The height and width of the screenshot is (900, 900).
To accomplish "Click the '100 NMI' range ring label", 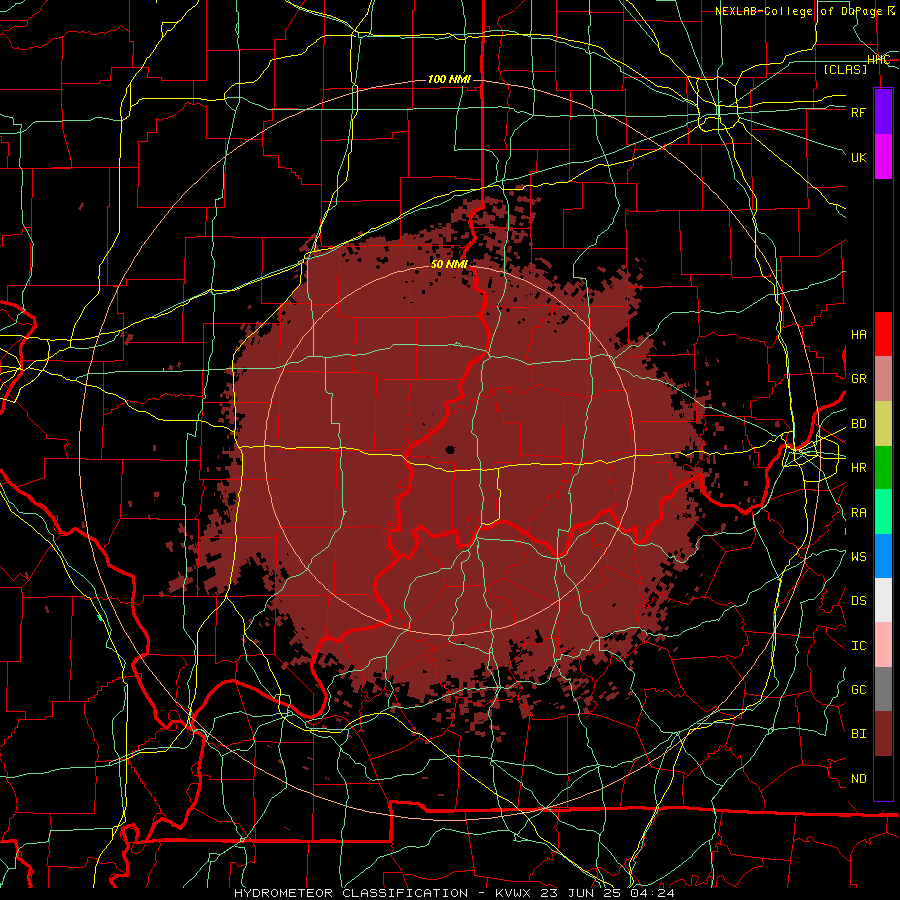I will pyautogui.click(x=449, y=79).
